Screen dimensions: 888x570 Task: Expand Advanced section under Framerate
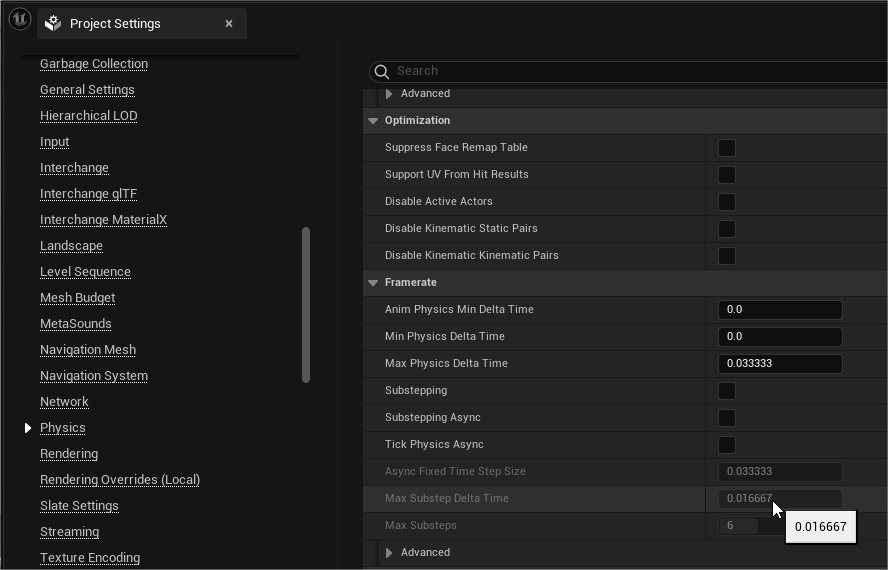tap(389, 553)
